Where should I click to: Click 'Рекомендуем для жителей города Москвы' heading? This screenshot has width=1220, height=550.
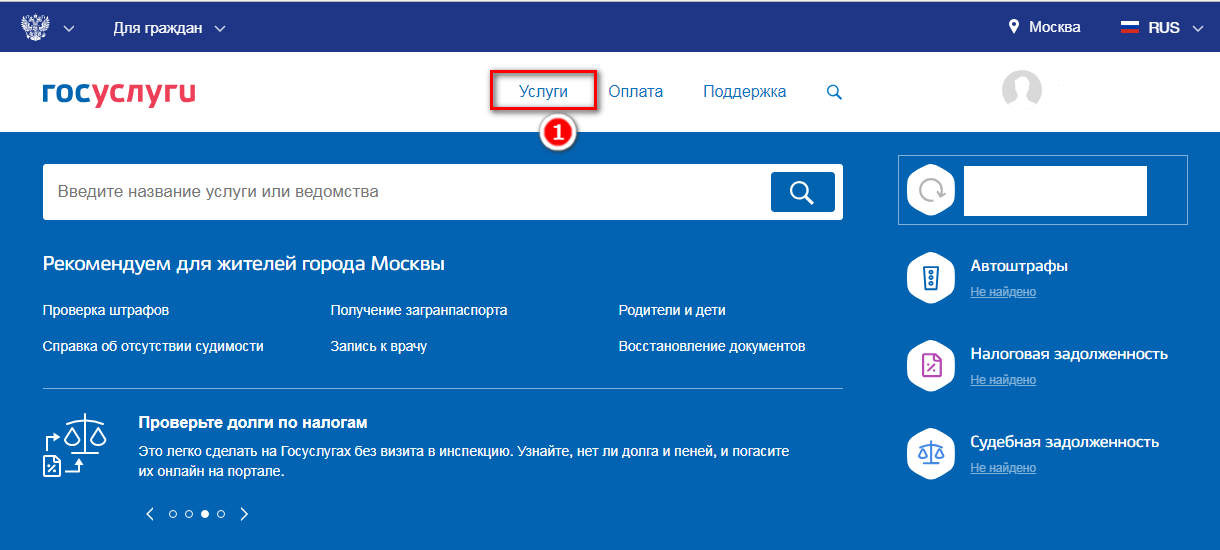pos(244,264)
